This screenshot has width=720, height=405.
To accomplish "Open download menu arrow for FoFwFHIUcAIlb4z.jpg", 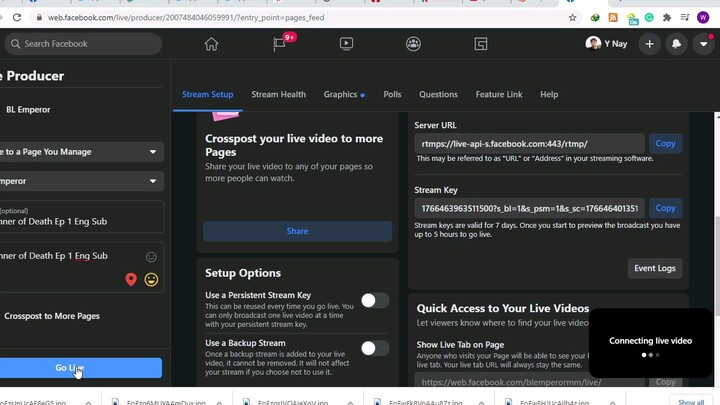I will click(612, 403).
